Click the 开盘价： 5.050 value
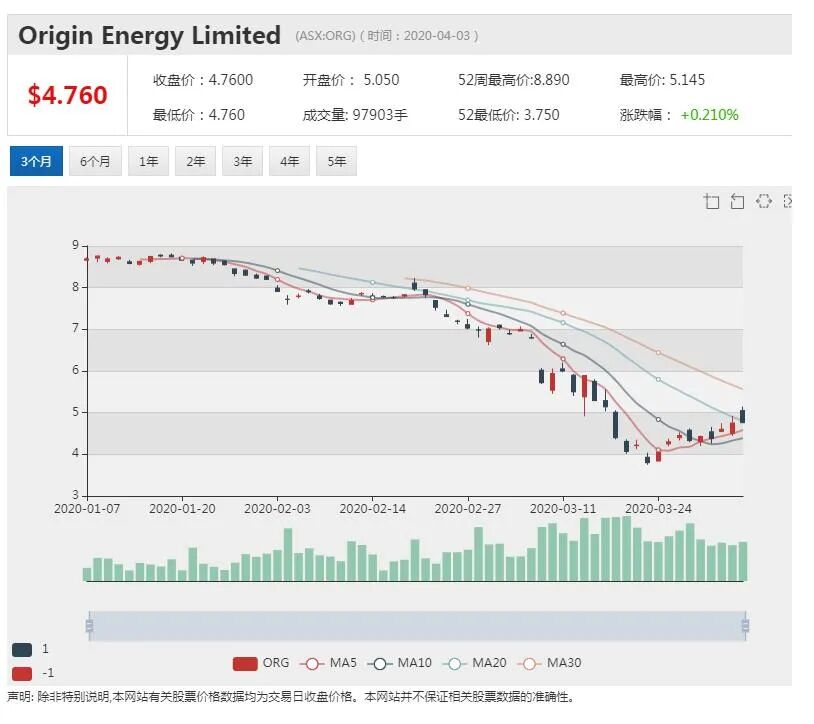 click(351, 80)
